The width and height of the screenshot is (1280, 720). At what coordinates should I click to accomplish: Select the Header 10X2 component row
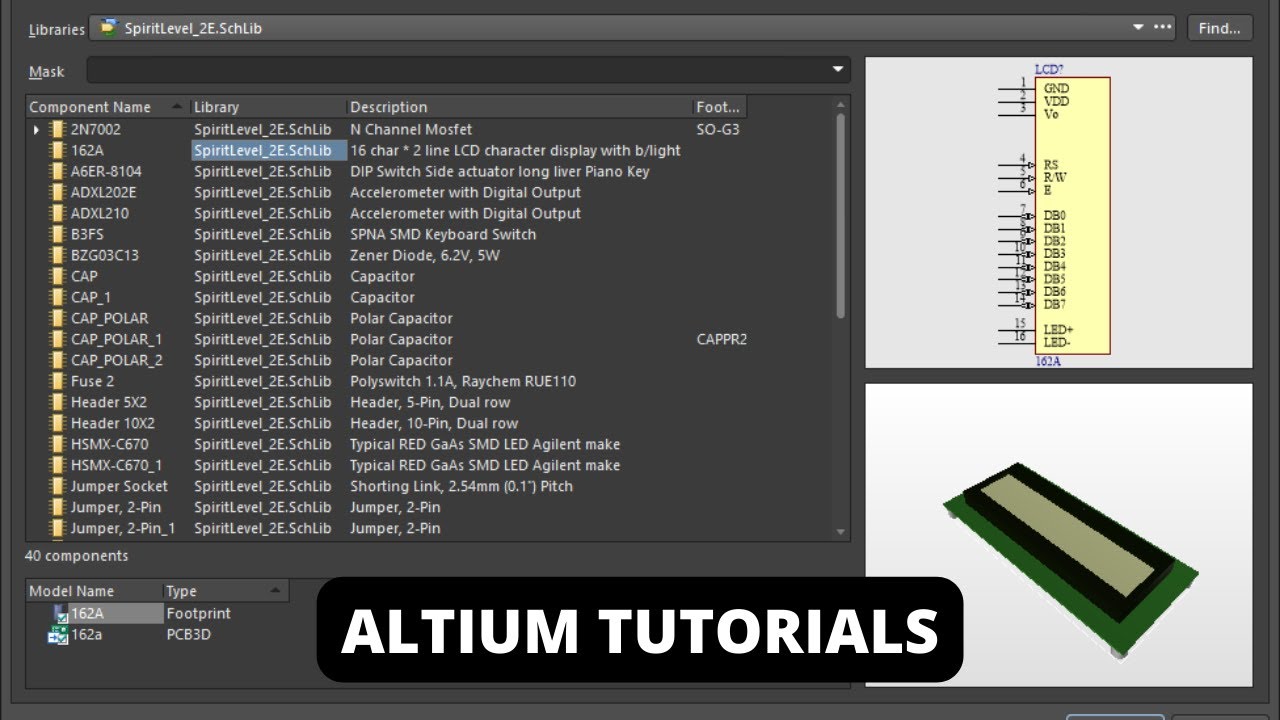[430, 423]
